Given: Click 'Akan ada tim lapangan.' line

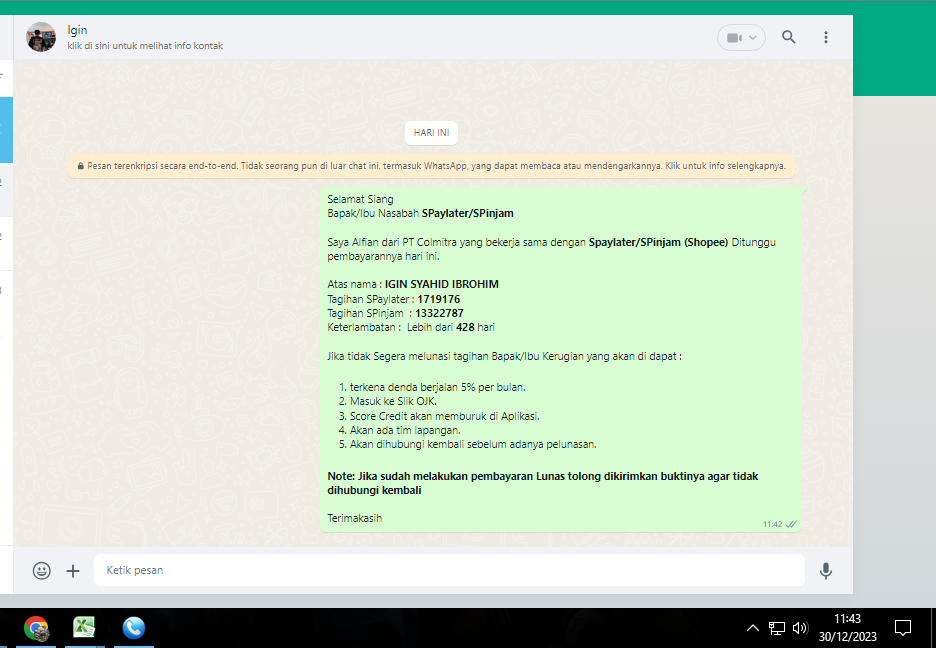Looking at the screenshot, I should tap(405, 430).
